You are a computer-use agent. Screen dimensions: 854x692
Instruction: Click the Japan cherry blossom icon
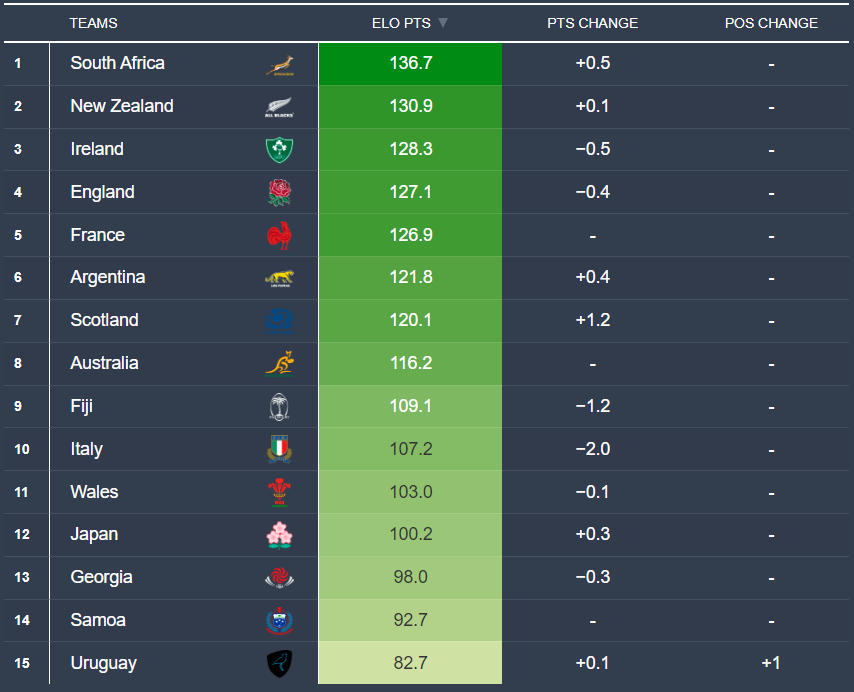pyautogui.click(x=279, y=535)
